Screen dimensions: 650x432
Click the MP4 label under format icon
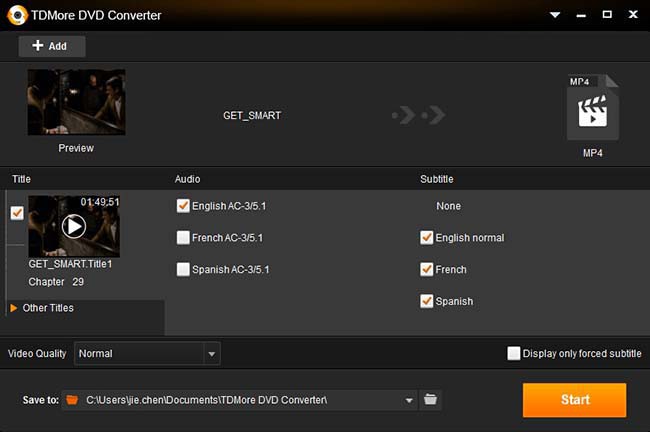(x=593, y=153)
